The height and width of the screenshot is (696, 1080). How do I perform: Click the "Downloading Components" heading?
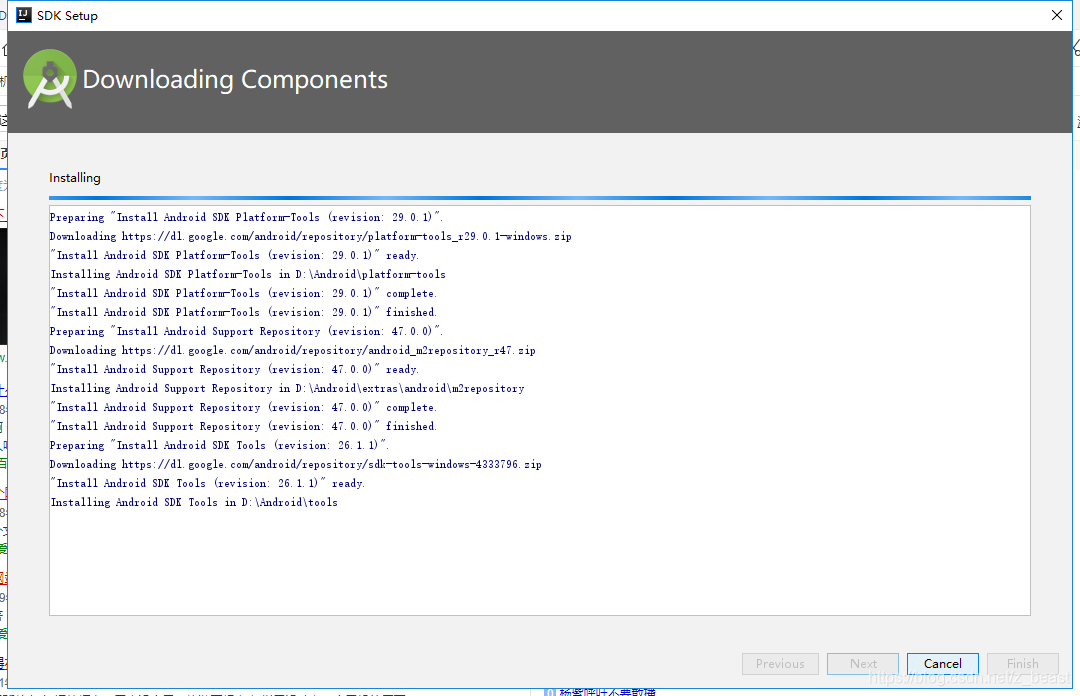(235, 79)
